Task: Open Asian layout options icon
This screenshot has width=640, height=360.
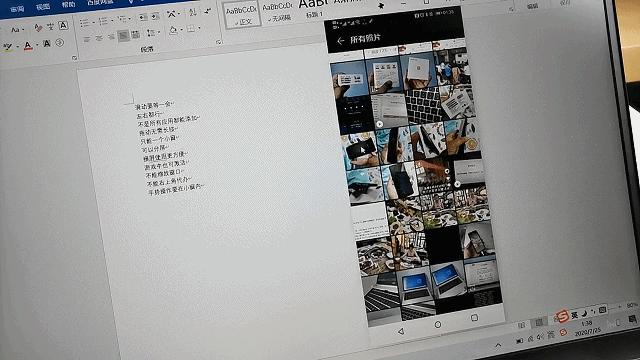Action: (172, 14)
